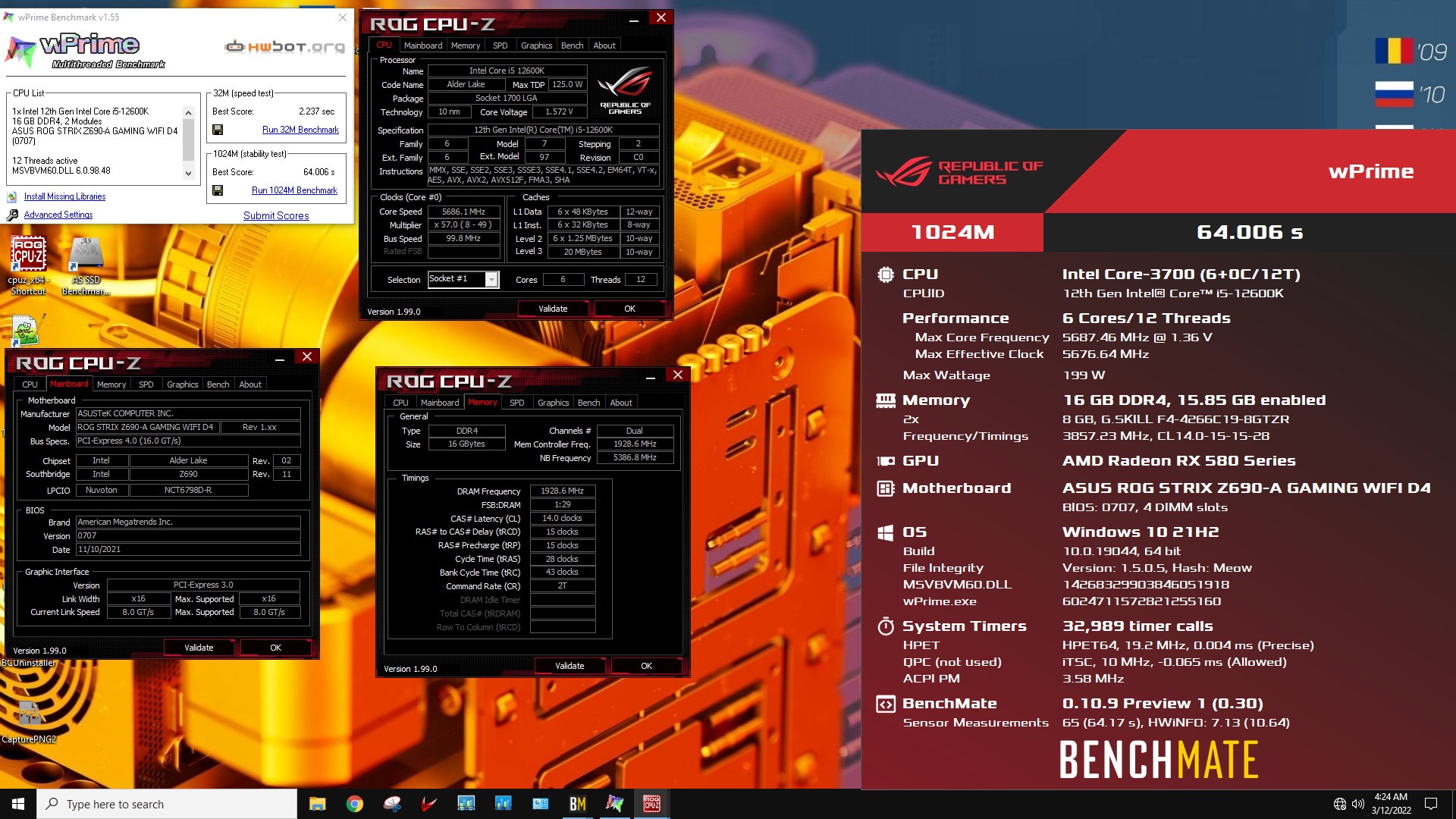Click the Submit Scores link
The image size is (1456, 819).
point(276,216)
